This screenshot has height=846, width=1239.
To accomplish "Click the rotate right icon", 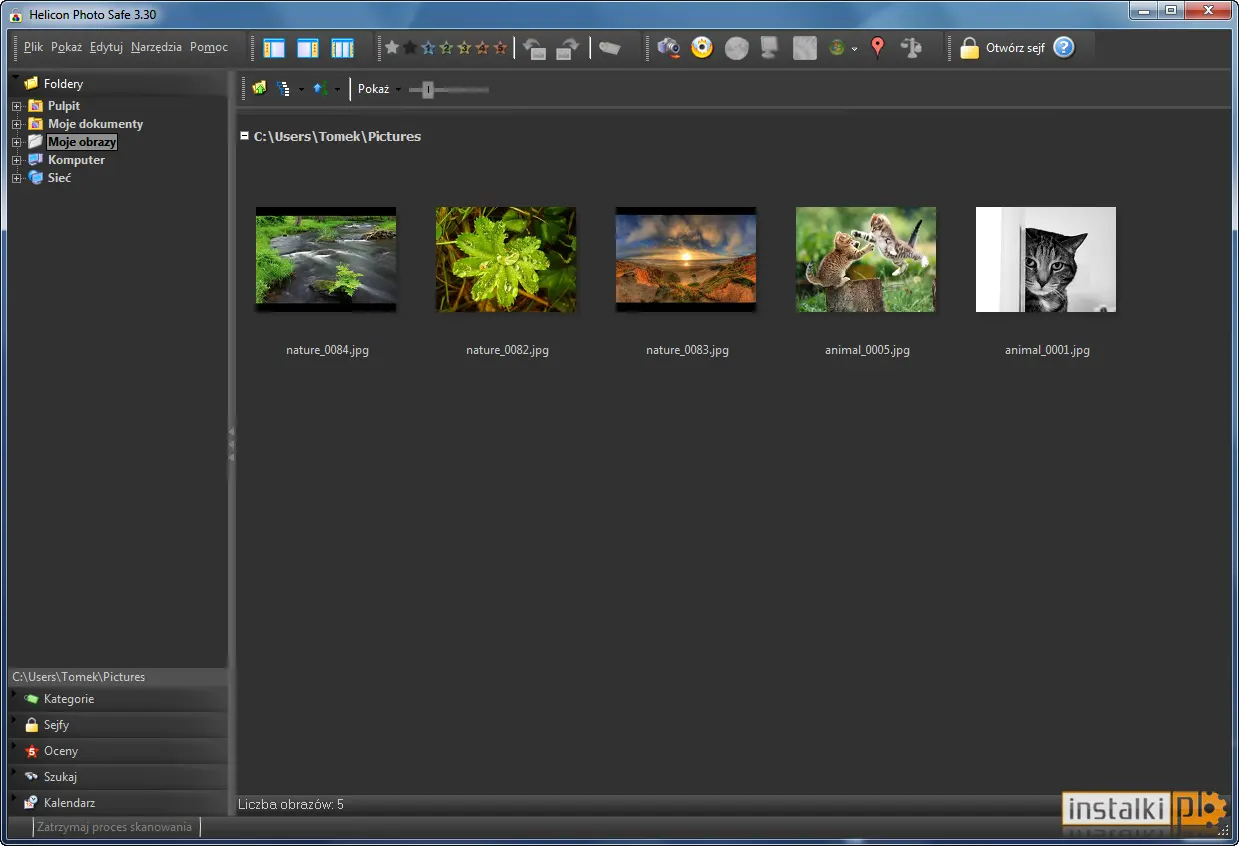I will [x=568, y=48].
